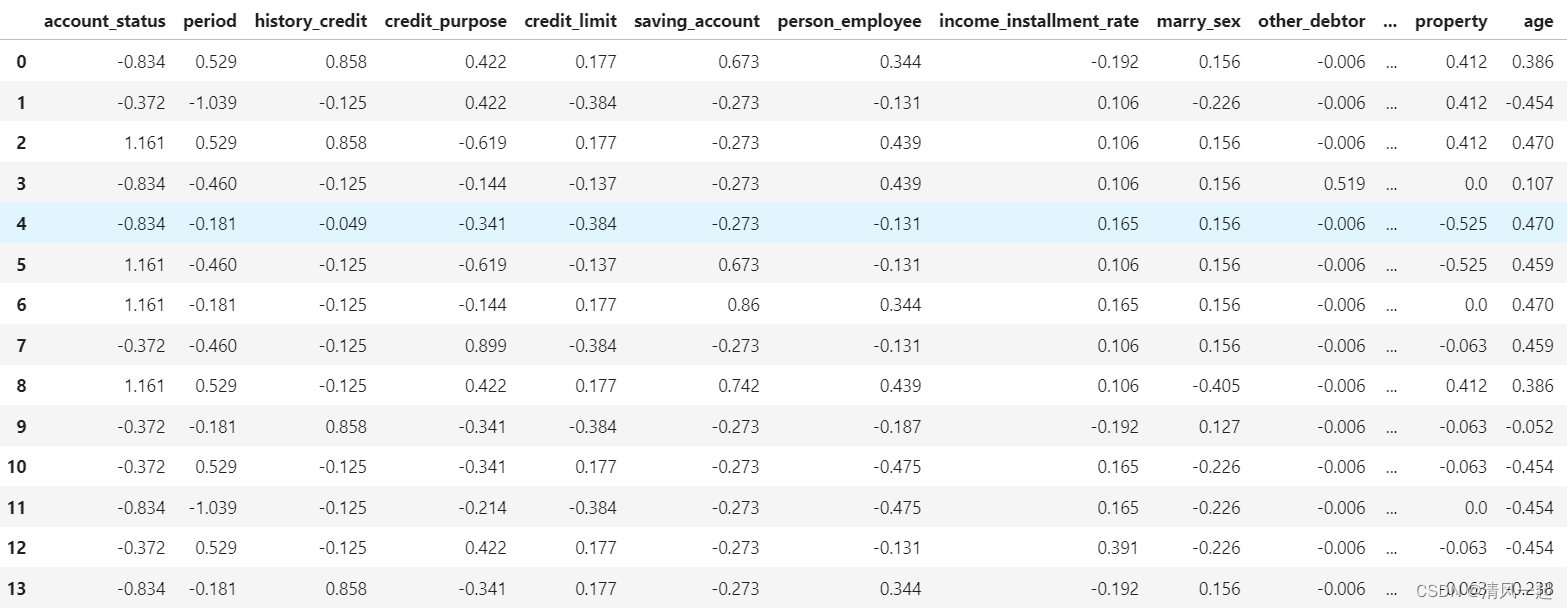The width and height of the screenshot is (1567, 609).
Task: Click person_employee value -0.187 in row 9
Action: pos(897,427)
